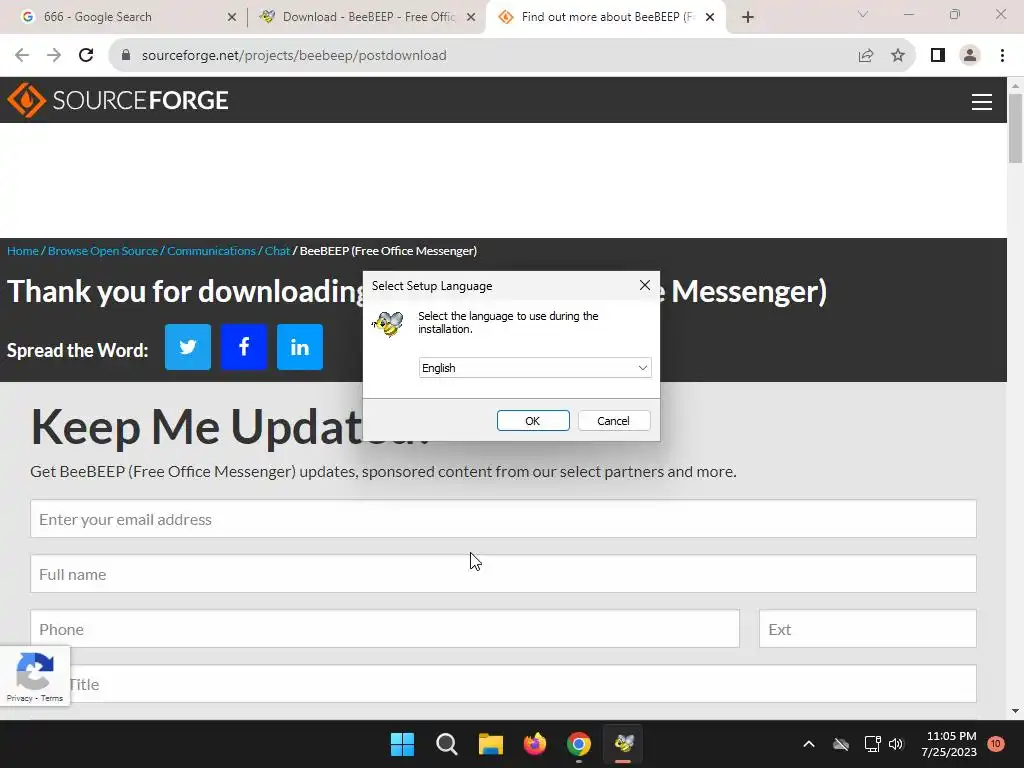Click the address bar URL
Image resolution: width=1024 pixels, height=768 pixels.
click(x=294, y=56)
